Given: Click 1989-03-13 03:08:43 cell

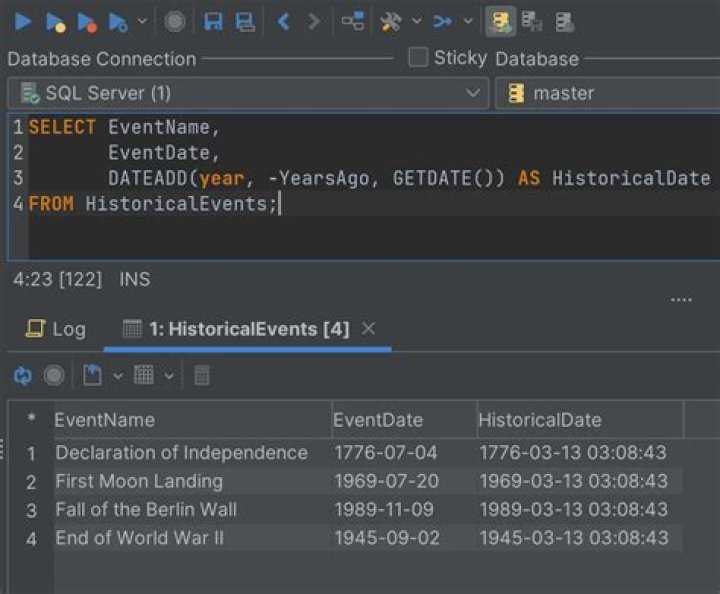Looking at the screenshot, I should tap(580, 510).
